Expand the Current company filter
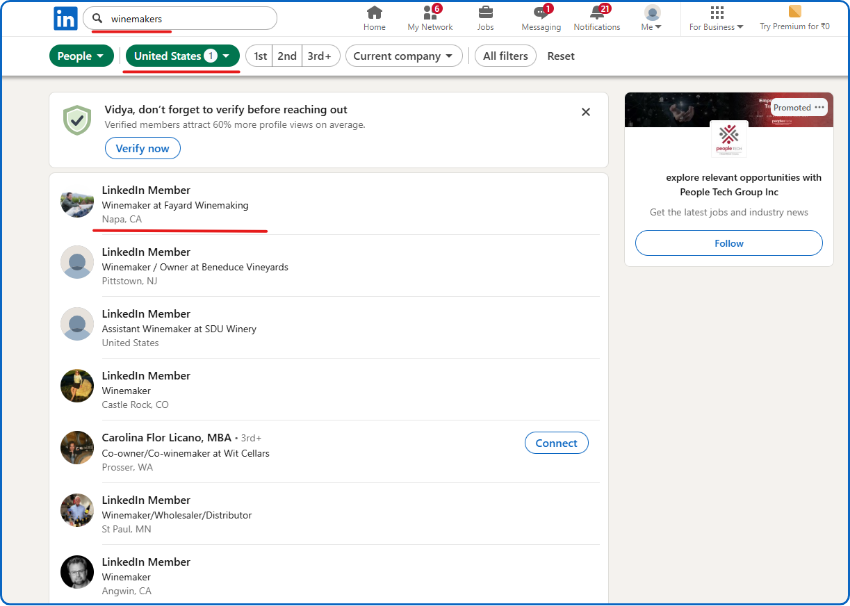850x606 pixels. (403, 56)
